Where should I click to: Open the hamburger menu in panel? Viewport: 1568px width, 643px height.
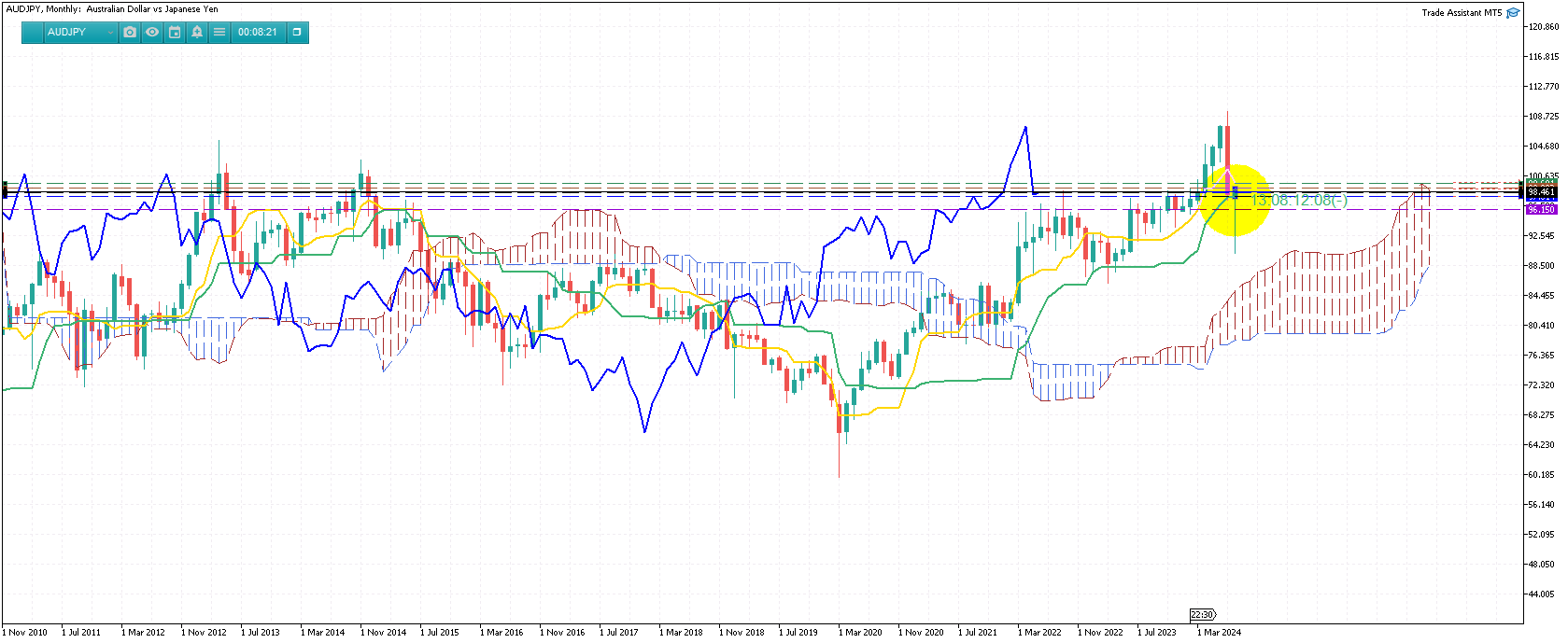(219, 32)
